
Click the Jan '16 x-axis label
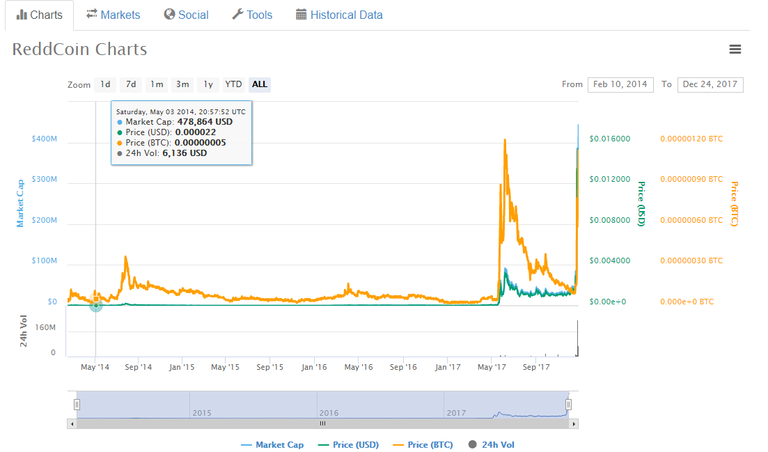click(x=314, y=367)
